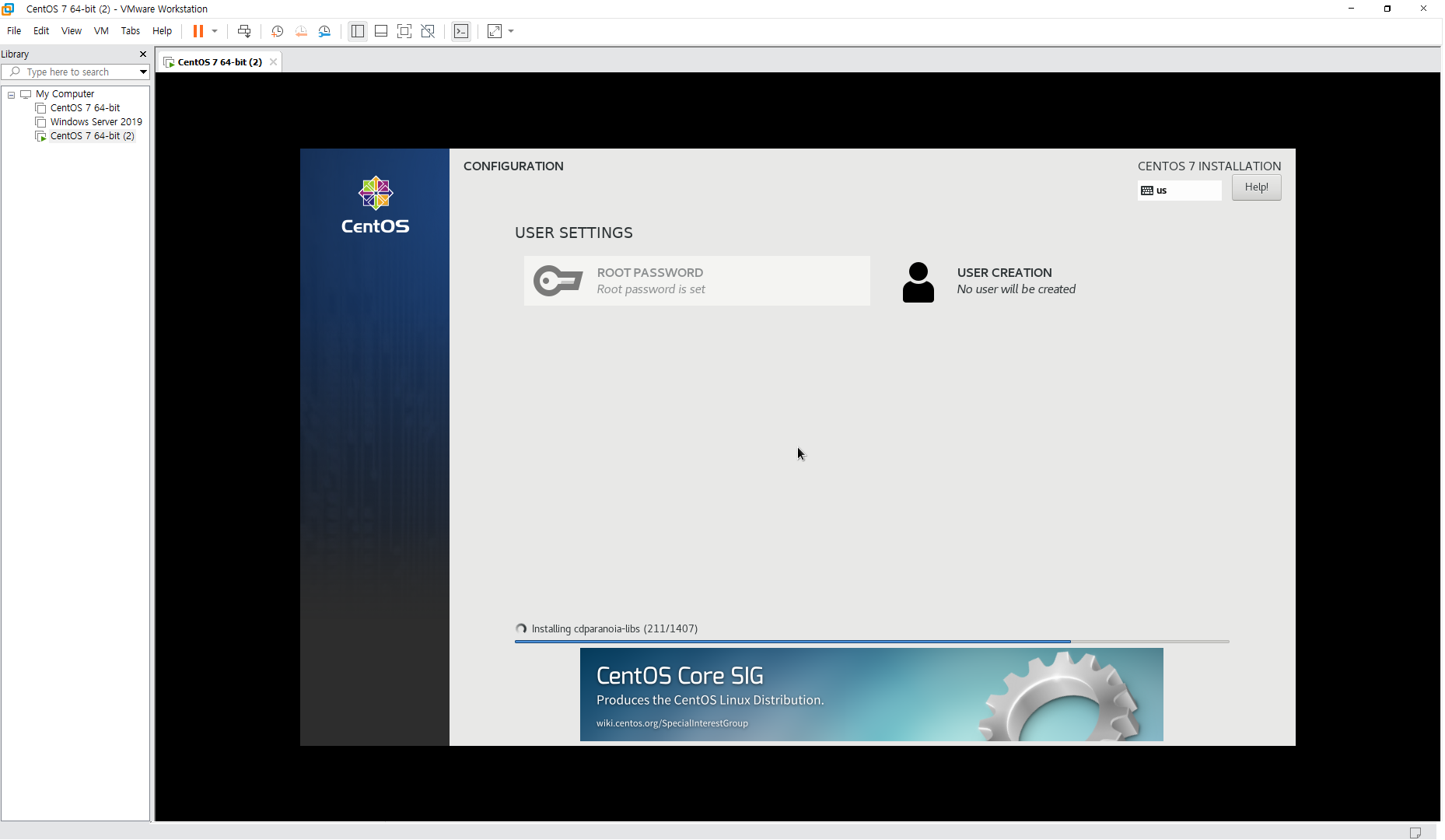Screen dimensions: 1445x840
Task: Click the Help! button in installer
Action: (x=1256, y=187)
